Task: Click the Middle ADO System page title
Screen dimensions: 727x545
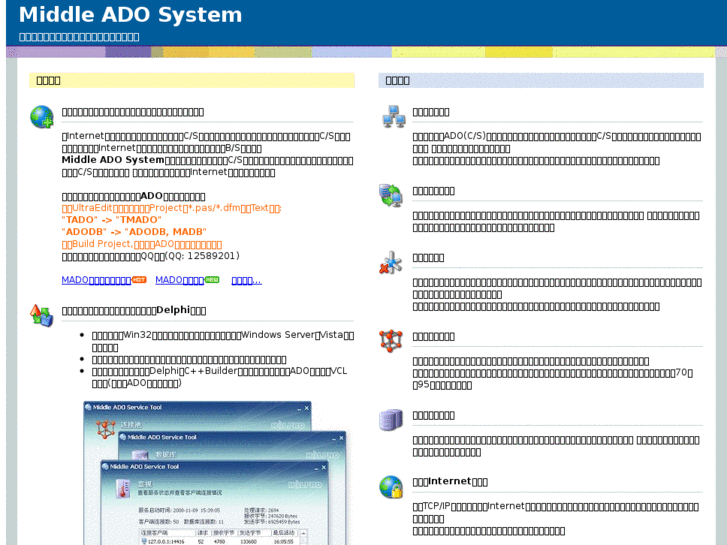Action: click(130, 14)
